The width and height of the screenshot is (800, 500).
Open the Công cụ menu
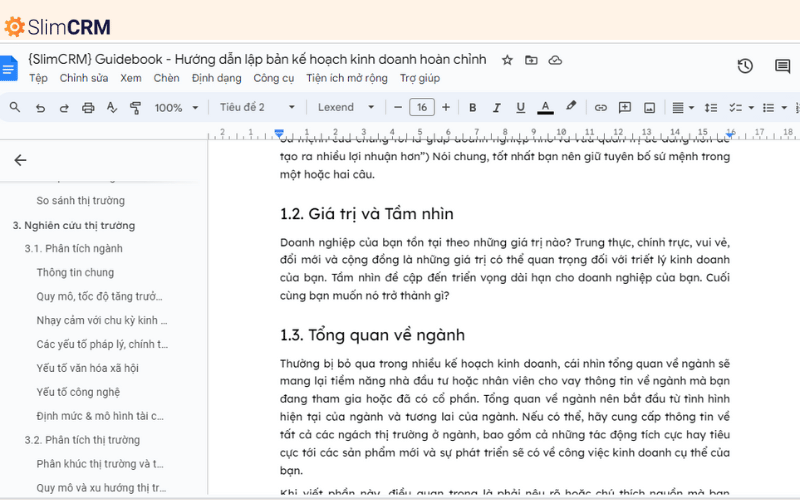tap(273, 78)
